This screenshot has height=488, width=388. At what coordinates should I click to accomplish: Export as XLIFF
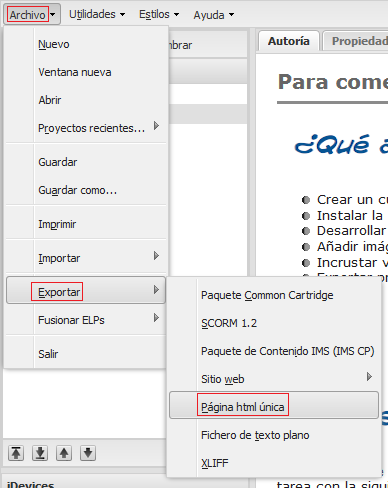click(274, 463)
